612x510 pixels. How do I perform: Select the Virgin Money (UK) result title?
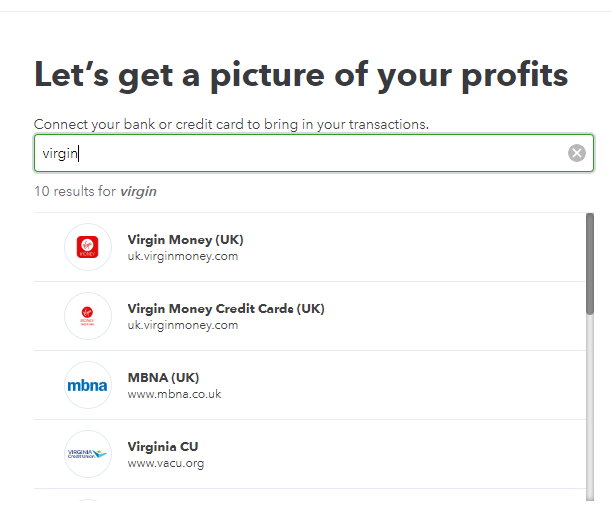point(185,240)
